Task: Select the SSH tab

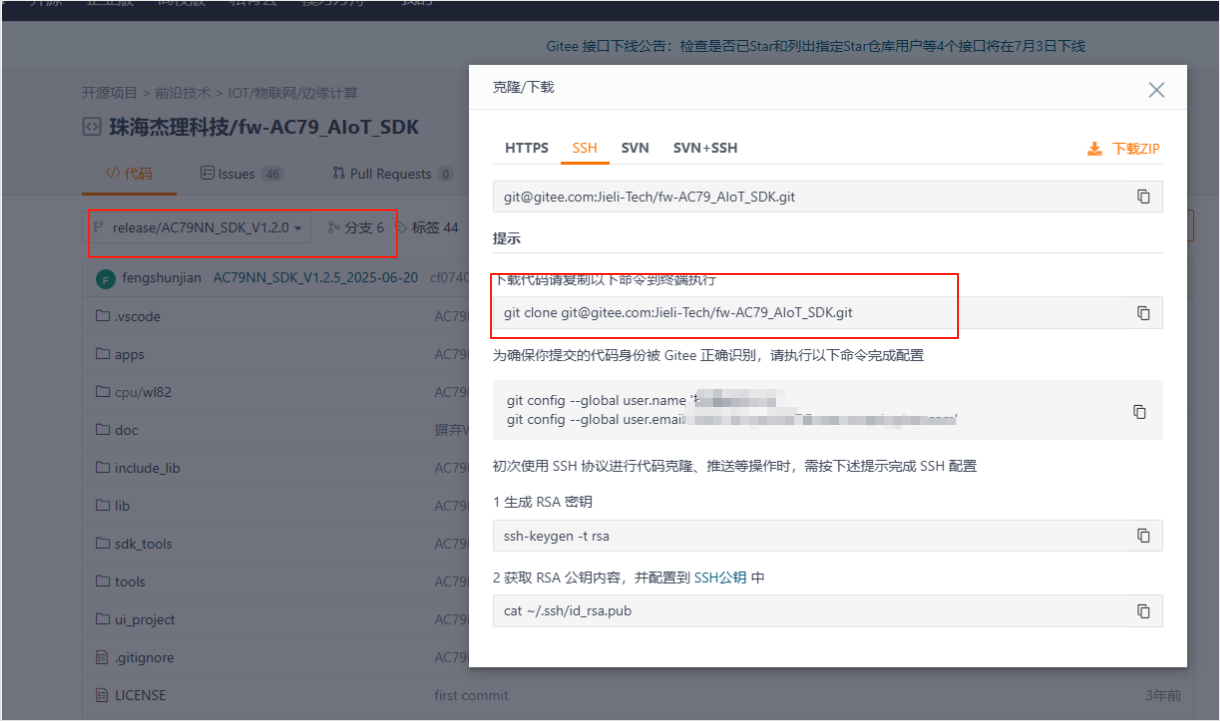Action: tap(585, 148)
